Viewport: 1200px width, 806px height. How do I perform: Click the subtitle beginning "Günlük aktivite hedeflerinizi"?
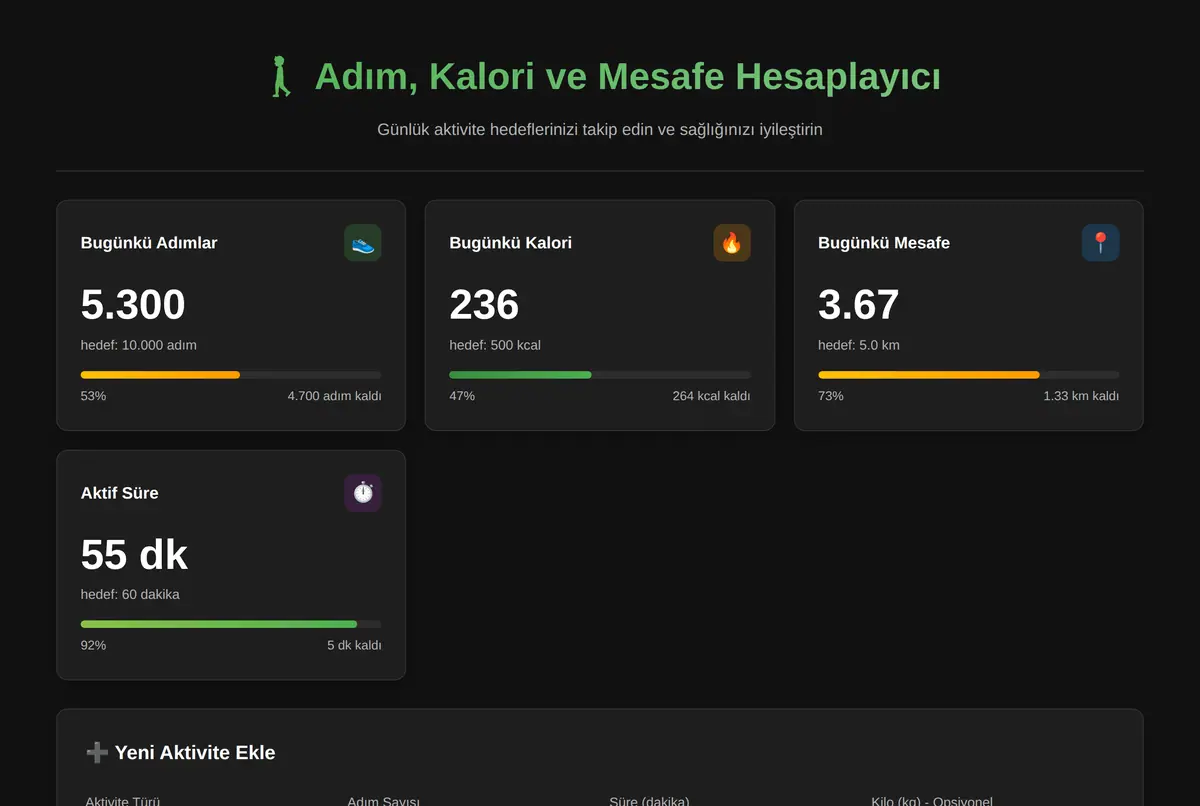click(x=600, y=130)
